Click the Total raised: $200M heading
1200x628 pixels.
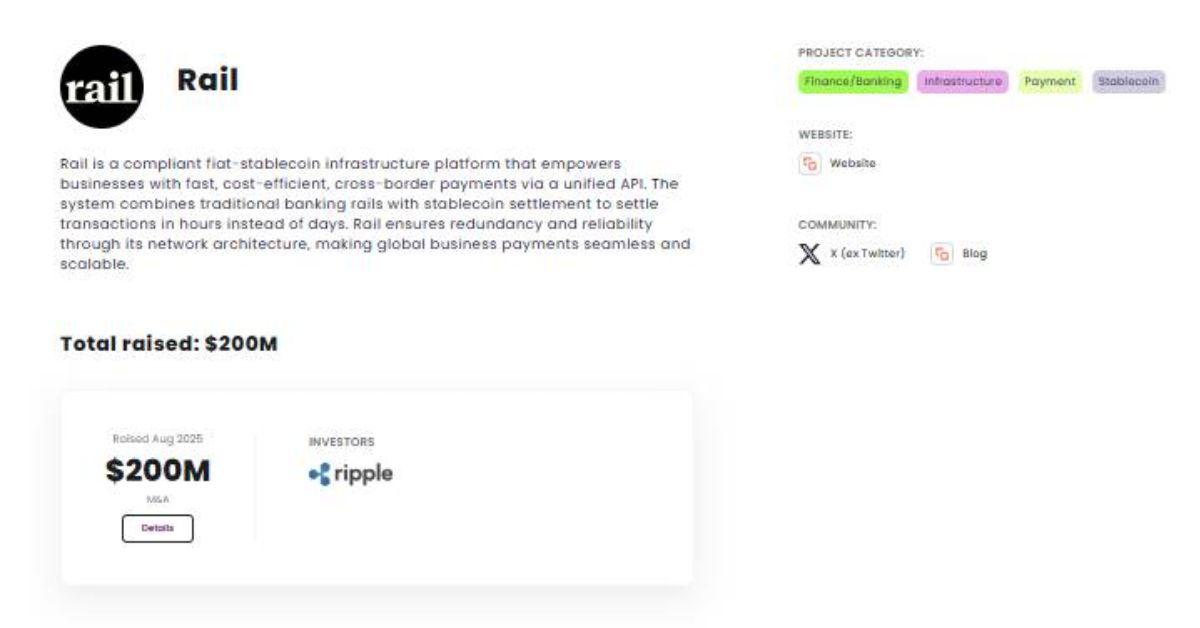(169, 344)
